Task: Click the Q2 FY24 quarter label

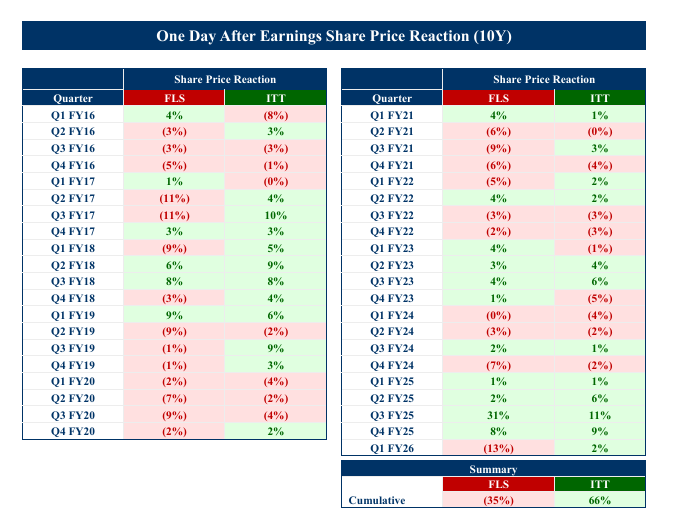Action: [x=392, y=331]
